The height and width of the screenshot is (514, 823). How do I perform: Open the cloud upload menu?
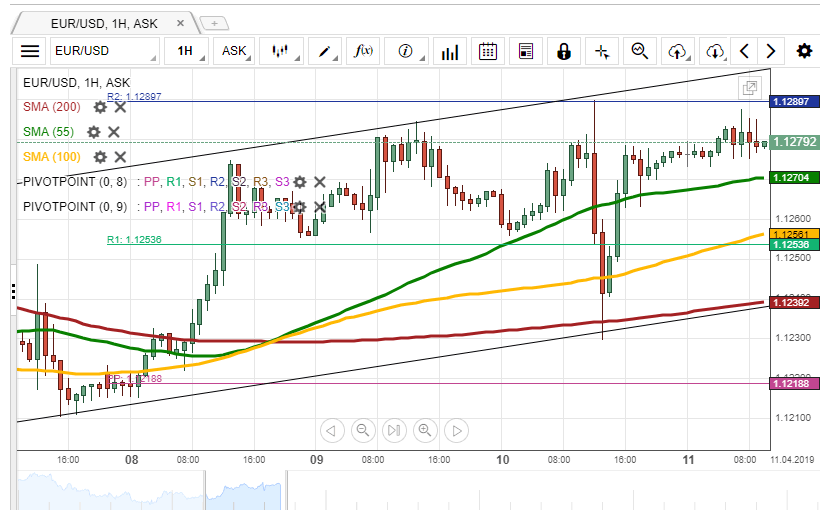point(678,51)
